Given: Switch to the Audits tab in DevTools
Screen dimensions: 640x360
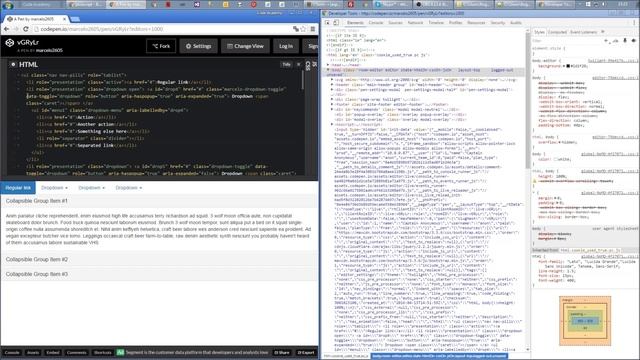Looking at the screenshot, I should 516,23.
